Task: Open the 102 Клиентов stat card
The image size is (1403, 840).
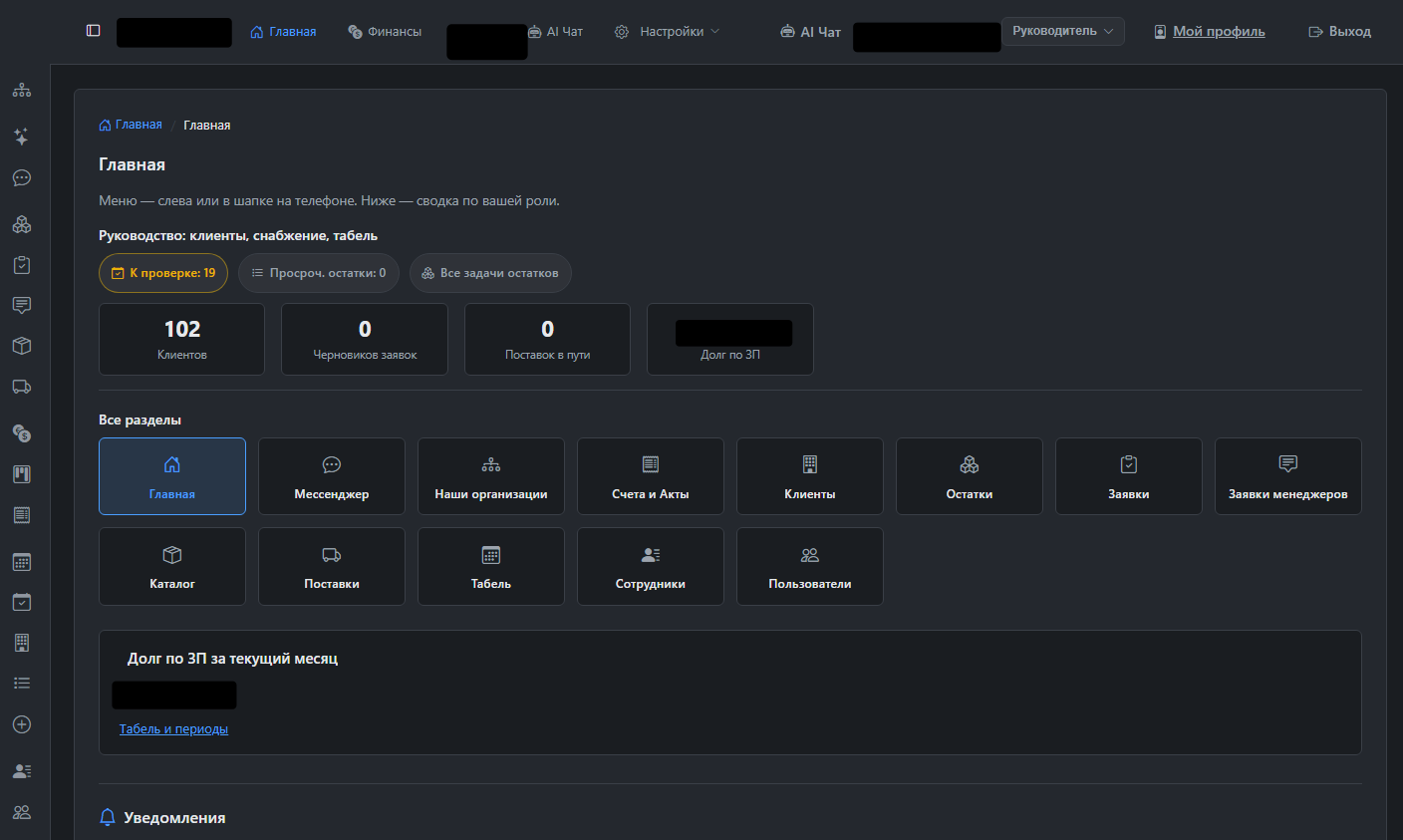Action: pyautogui.click(x=182, y=340)
